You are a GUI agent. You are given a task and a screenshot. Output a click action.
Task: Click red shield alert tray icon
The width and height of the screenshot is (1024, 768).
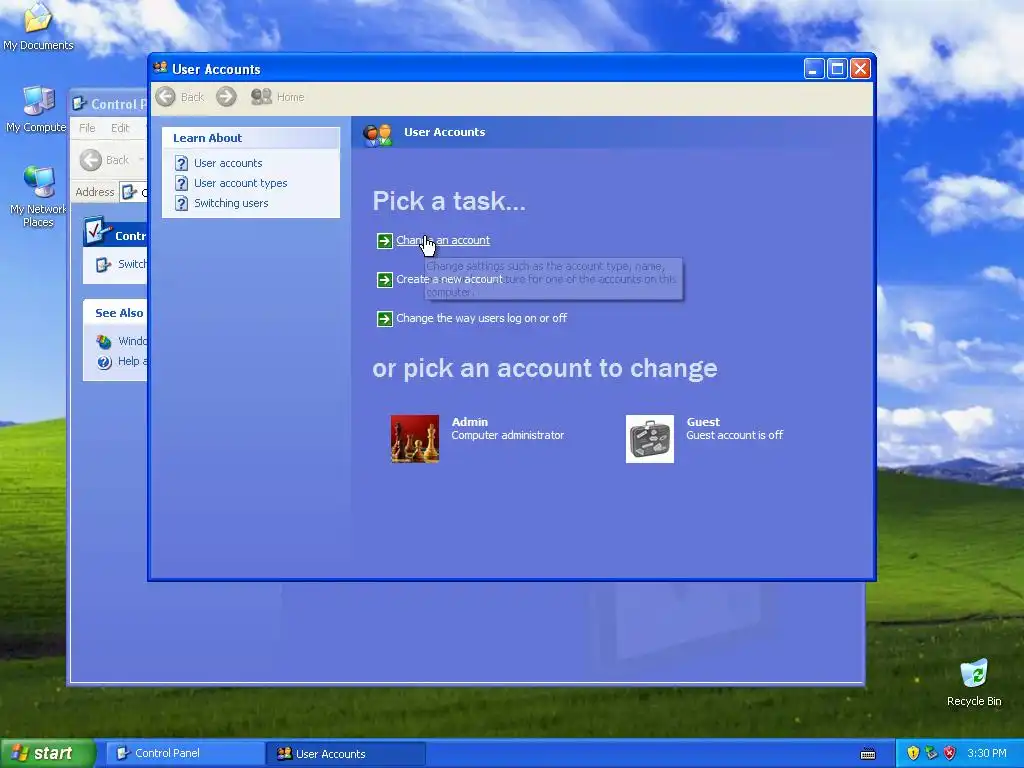coord(950,754)
